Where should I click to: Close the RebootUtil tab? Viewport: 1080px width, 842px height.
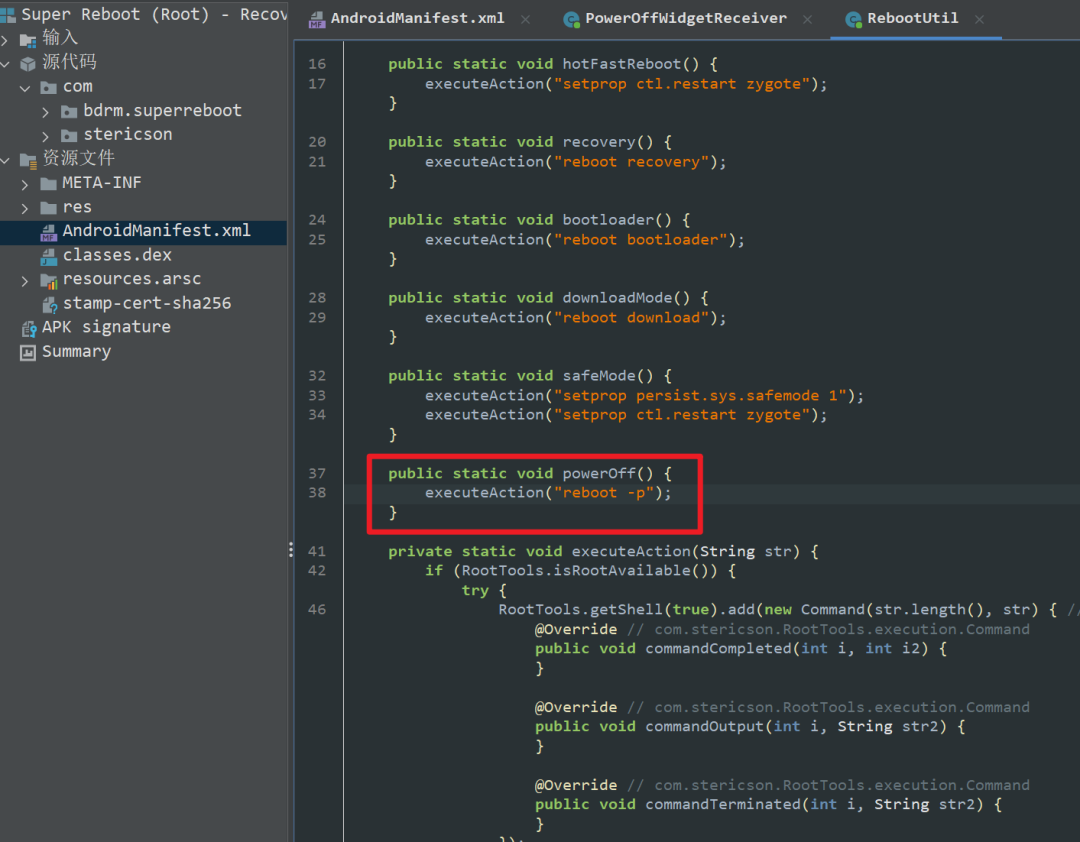pos(979,20)
